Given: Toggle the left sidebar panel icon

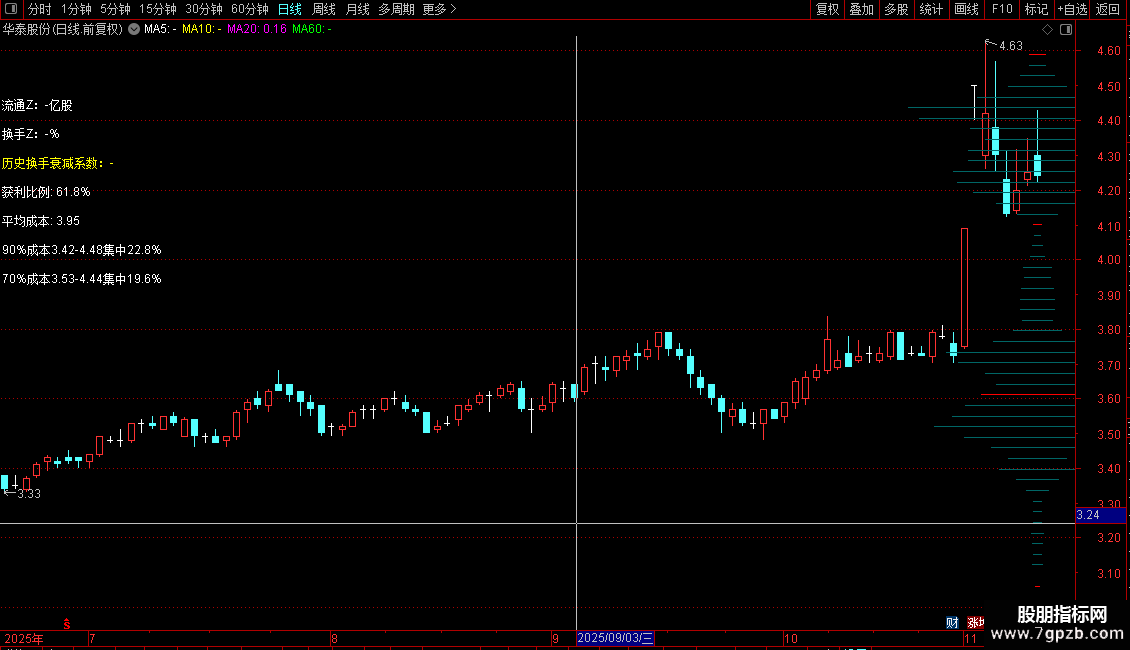Looking at the screenshot, I should (x=11, y=9).
